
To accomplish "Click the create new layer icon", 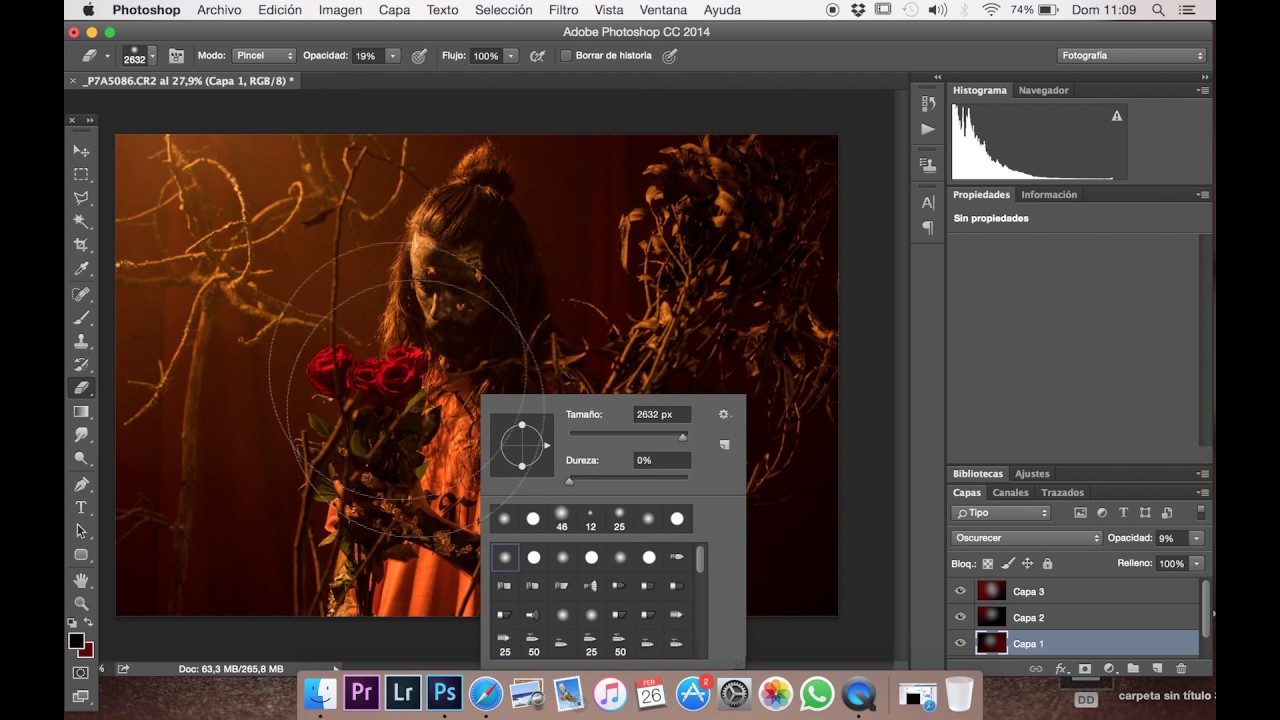I will coord(1157,668).
